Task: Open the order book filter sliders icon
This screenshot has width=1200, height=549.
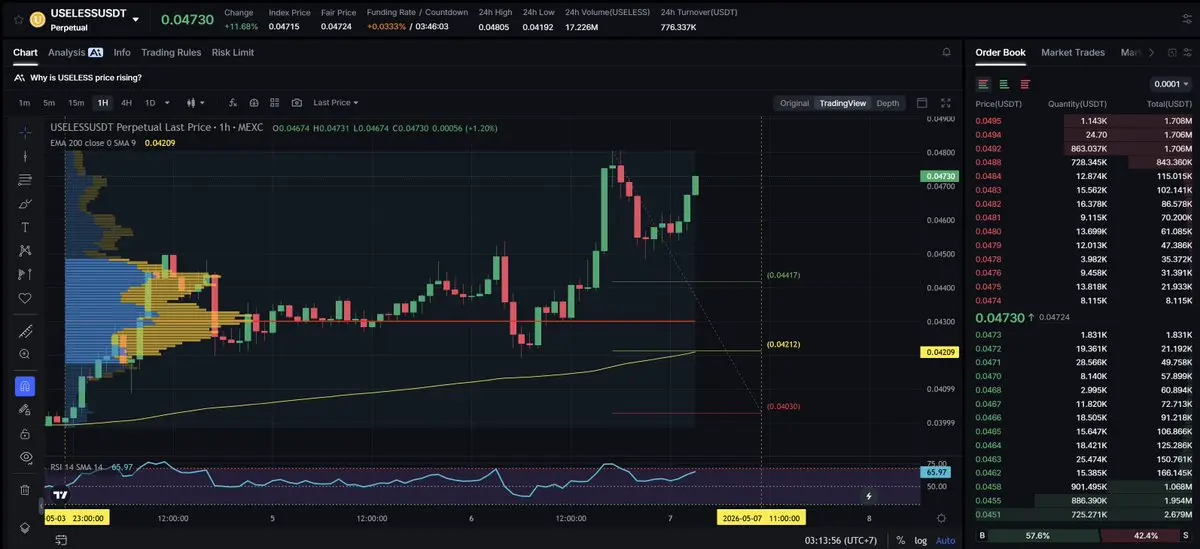Action: (1188, 52)
